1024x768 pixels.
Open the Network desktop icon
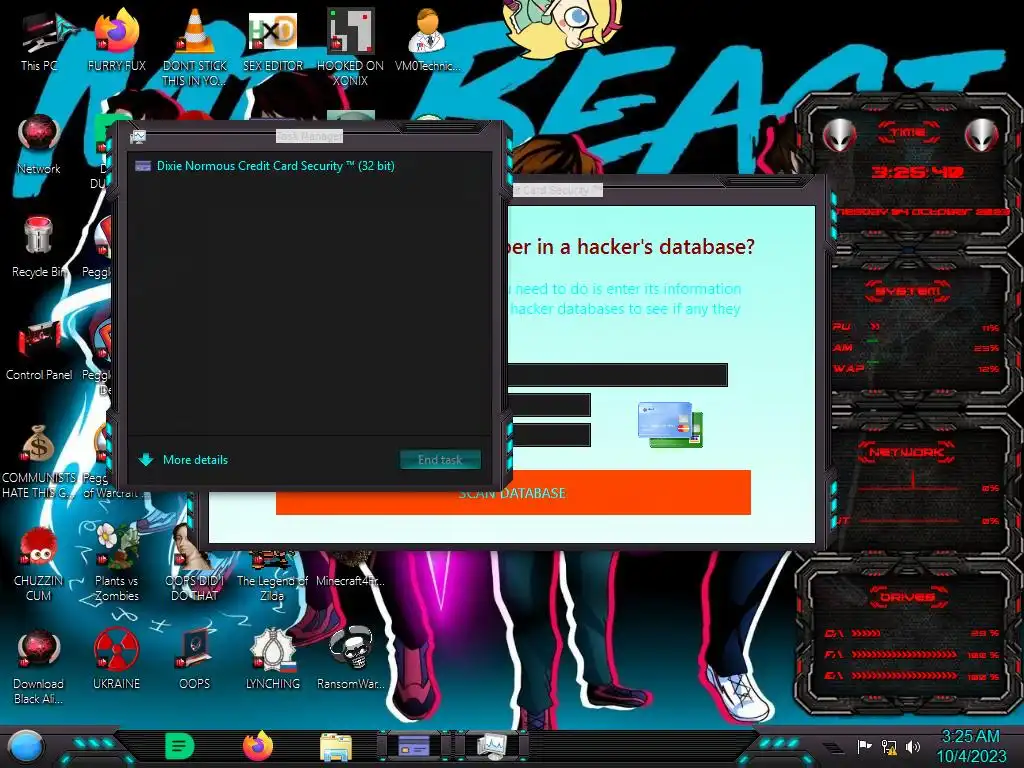39,144
